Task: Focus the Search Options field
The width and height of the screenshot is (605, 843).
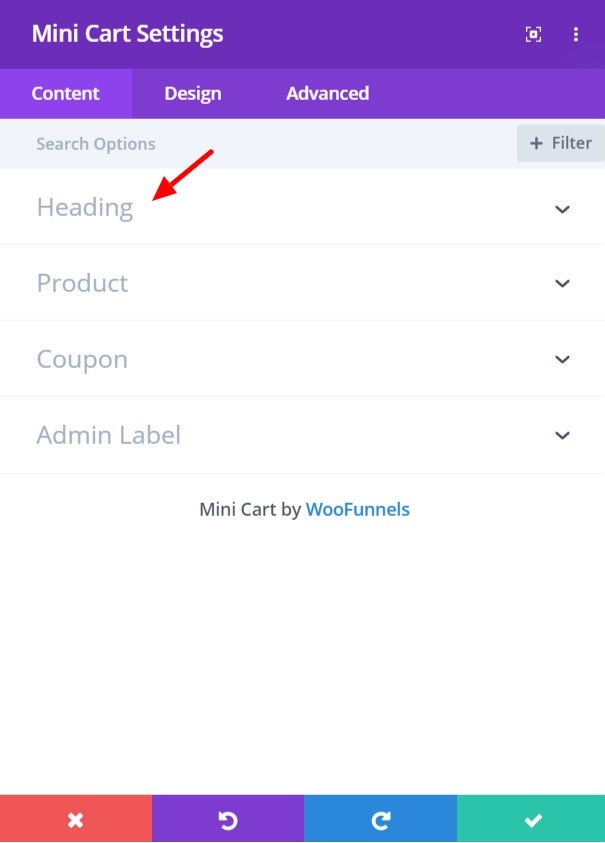Action: pyautogui.click(x=258, y=144)
